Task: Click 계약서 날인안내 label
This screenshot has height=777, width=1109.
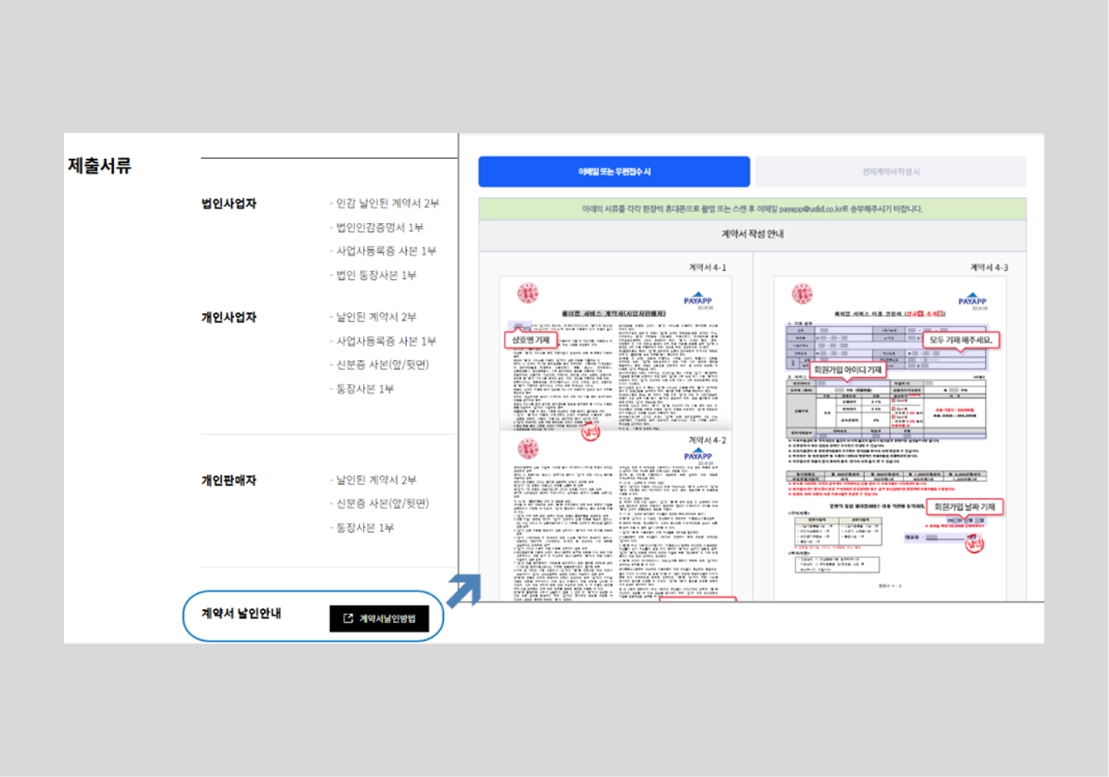Action: tap(241, 613)
